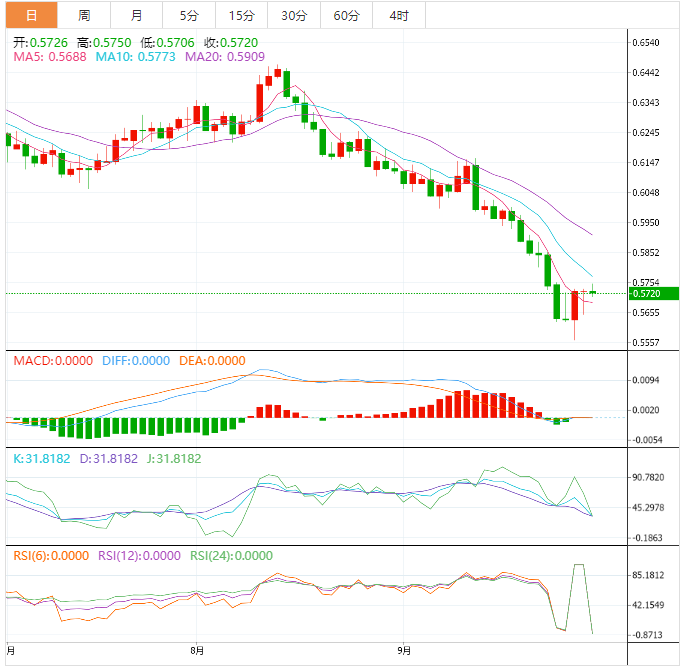
Task: Click the J:31.8182 KDJ label
Action: click(x=171, y=459)
